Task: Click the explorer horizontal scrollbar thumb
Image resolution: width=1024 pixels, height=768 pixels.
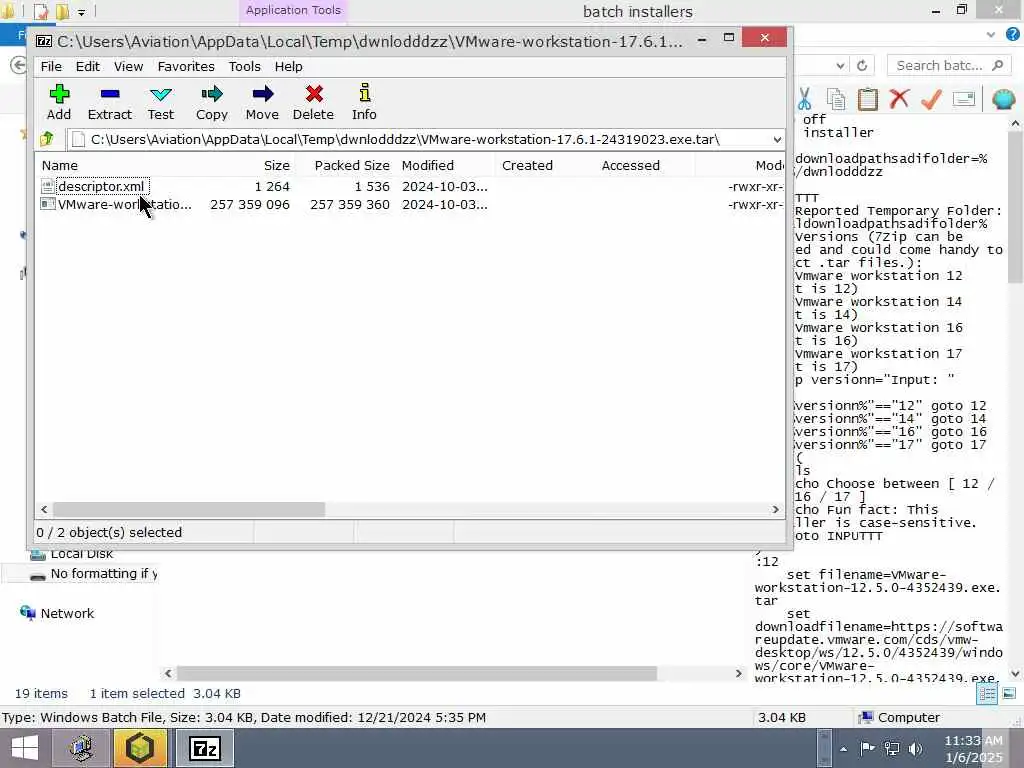Action: [417, 673]
